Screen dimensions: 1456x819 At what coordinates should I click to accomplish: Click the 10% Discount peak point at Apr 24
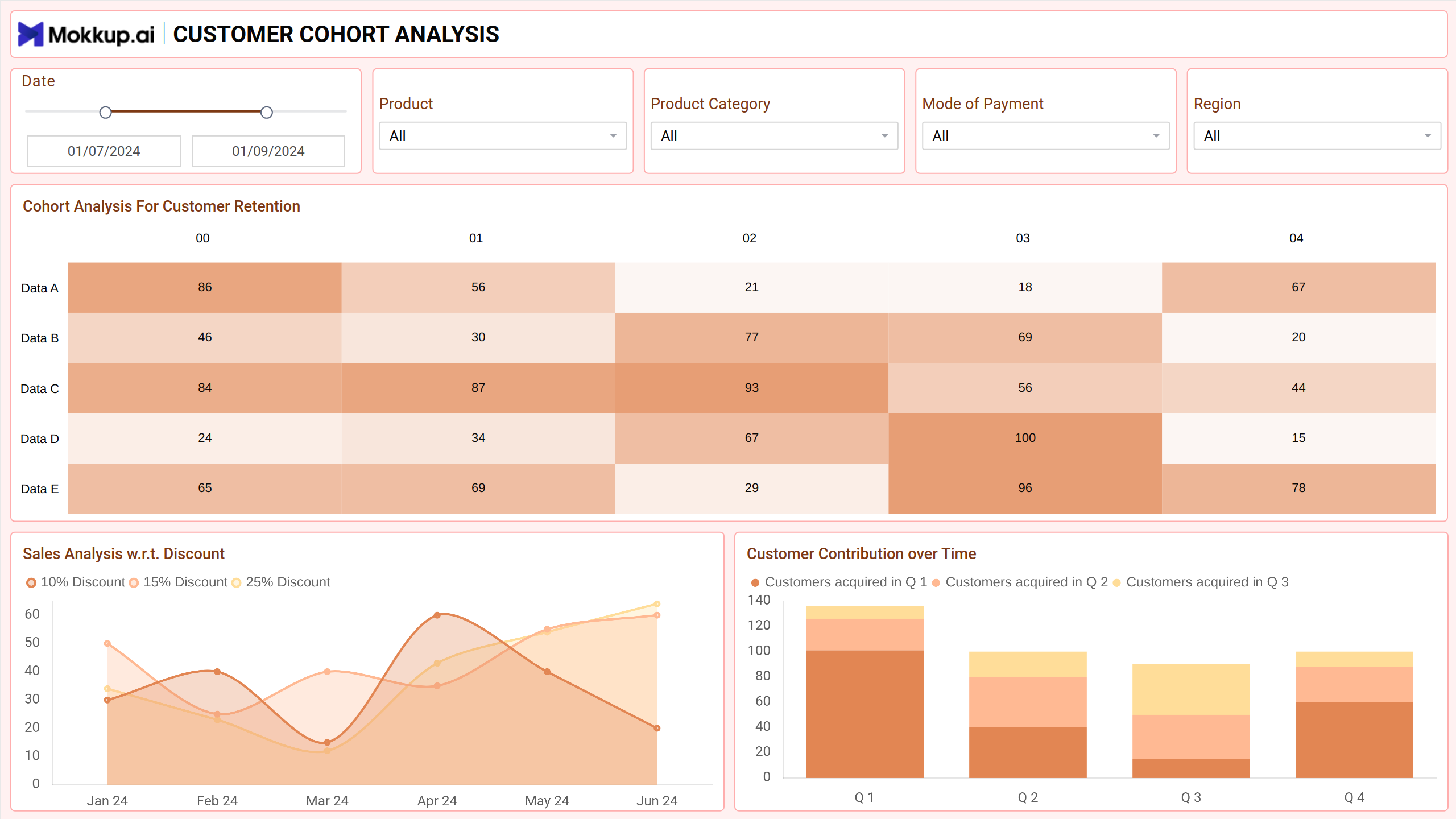[437, 615]
